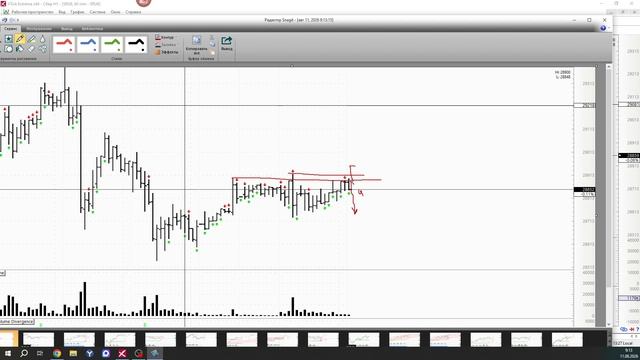Viewport: 640px width, 360px height.
Task: Open the Система menu in trading window
Action: click(x=98, y=12)
